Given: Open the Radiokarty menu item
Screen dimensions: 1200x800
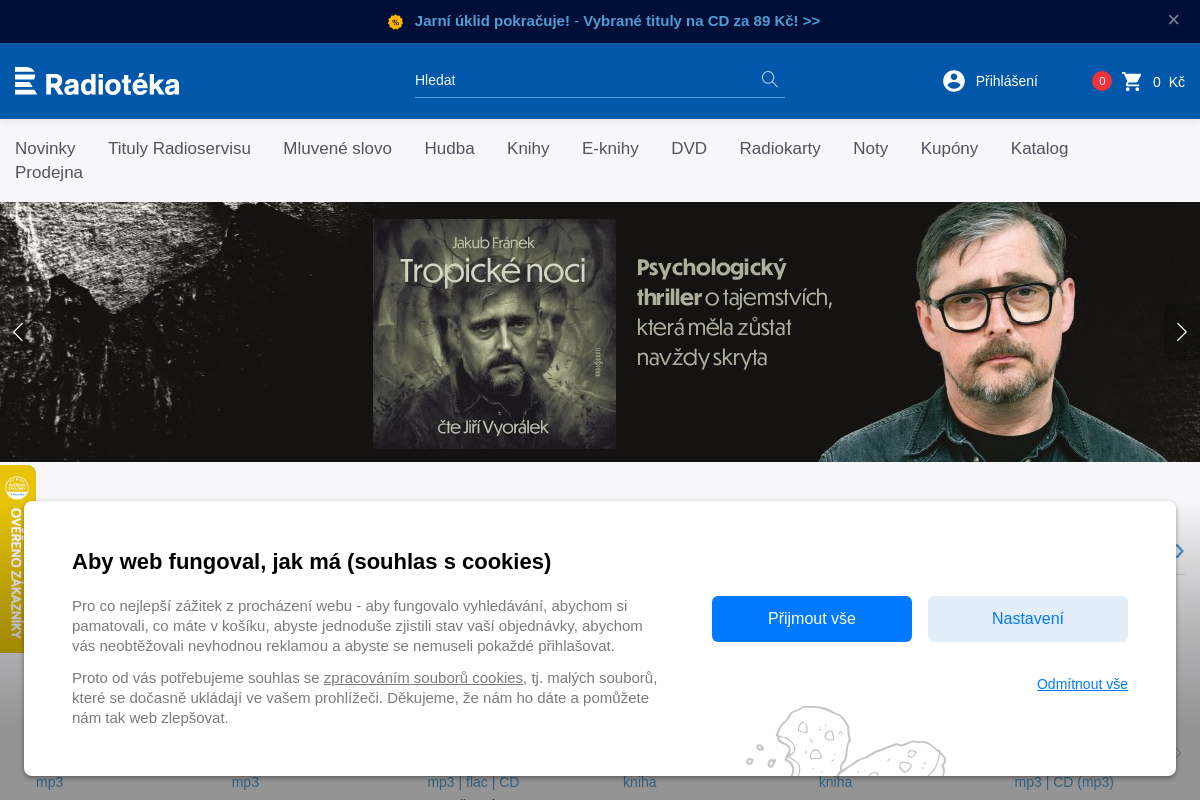Looking at the screenshot, I should tap(780, 148).
